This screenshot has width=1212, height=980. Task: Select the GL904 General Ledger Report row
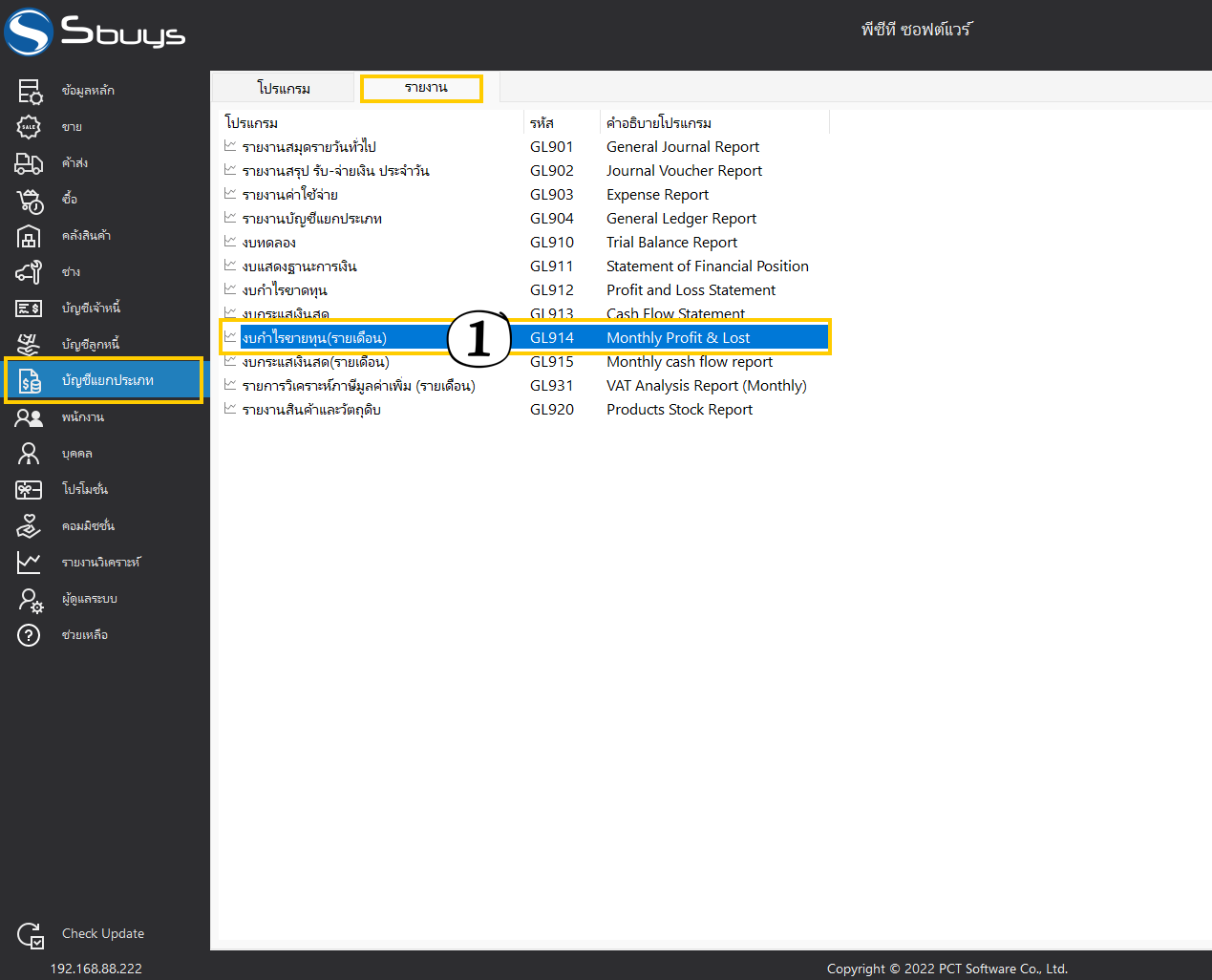click(x=524, y=219)
